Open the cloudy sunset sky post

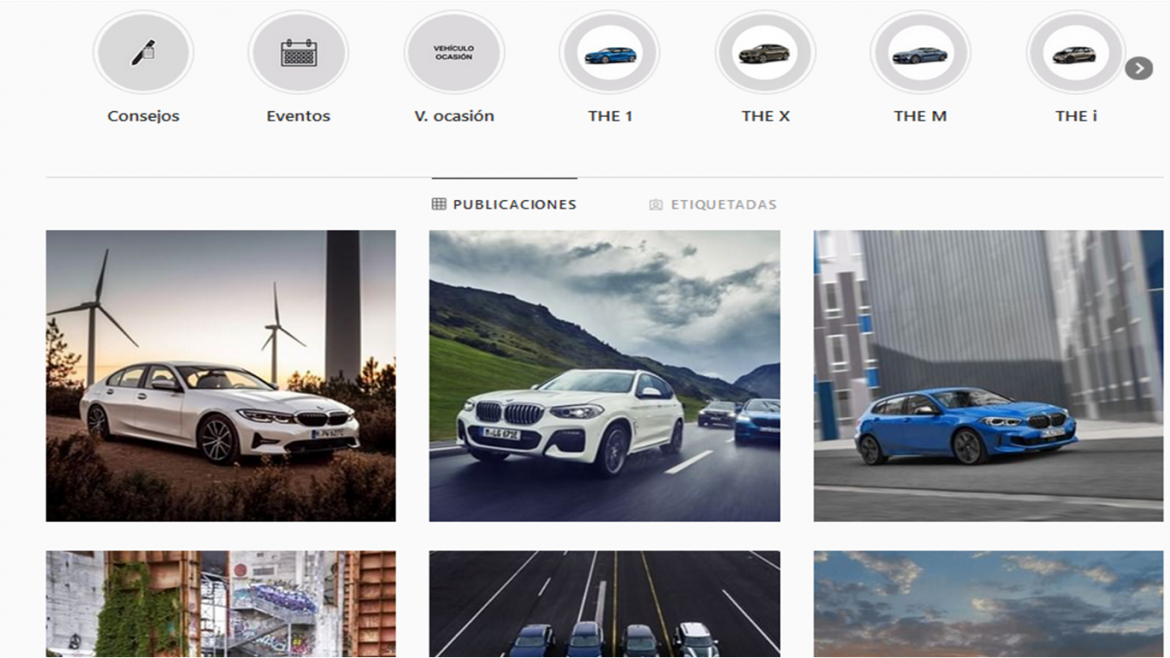coord(988,604)
